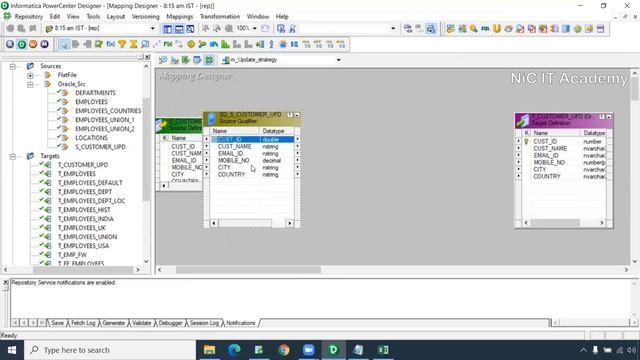Switch to Mapping Designer icon above workspace
The width and height of the screenshot is (640, 360).
[209, 60]
